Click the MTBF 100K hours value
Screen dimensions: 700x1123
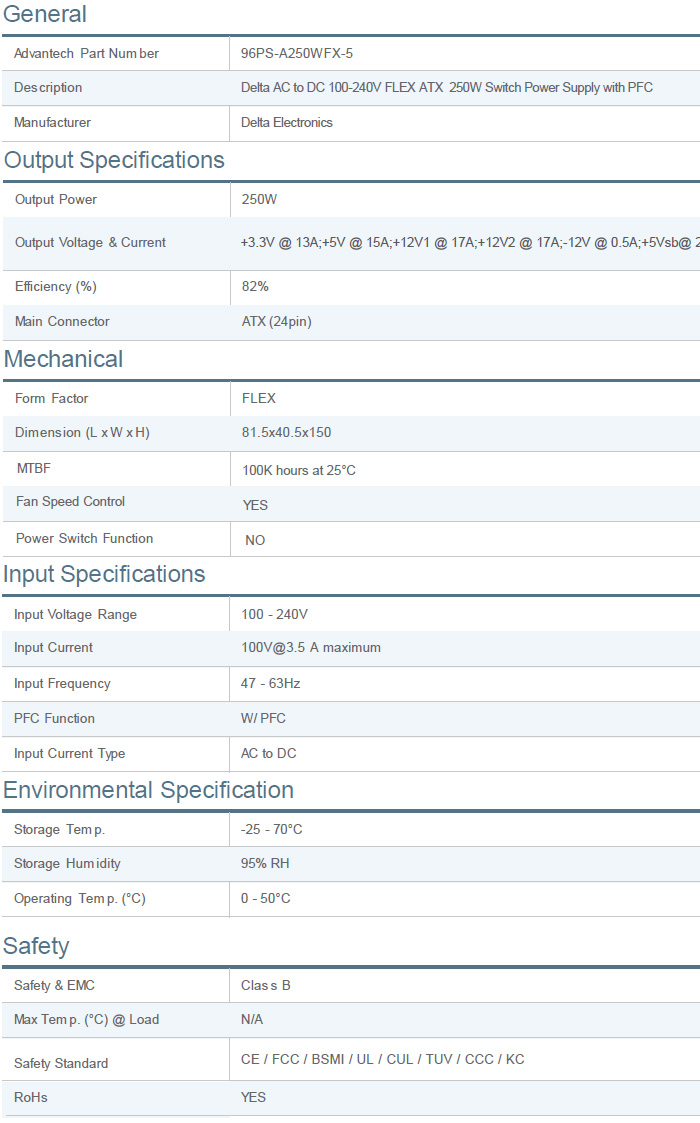298,470
